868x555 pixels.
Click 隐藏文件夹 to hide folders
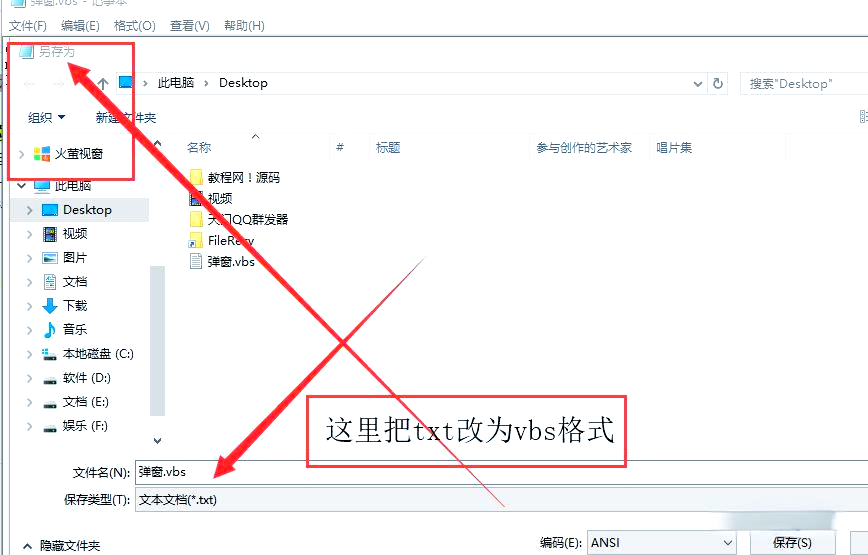(x=61, y=546)
